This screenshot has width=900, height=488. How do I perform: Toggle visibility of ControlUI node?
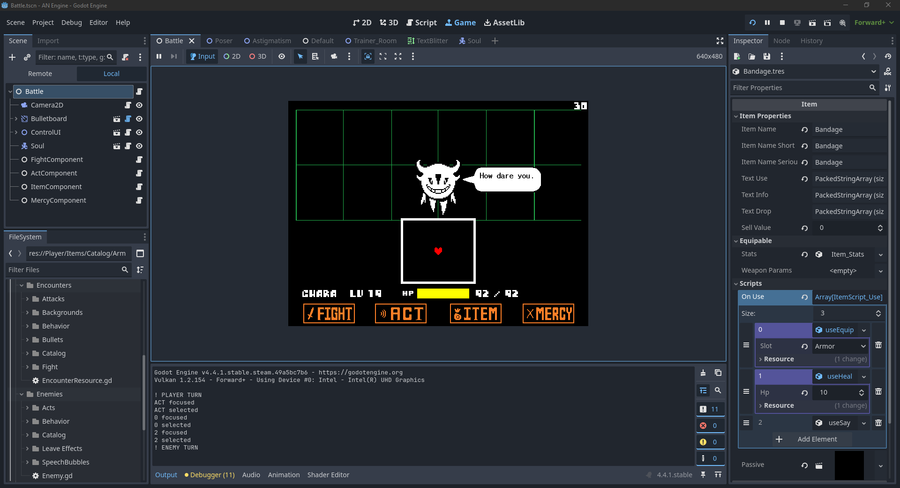(x=139, y=133)
